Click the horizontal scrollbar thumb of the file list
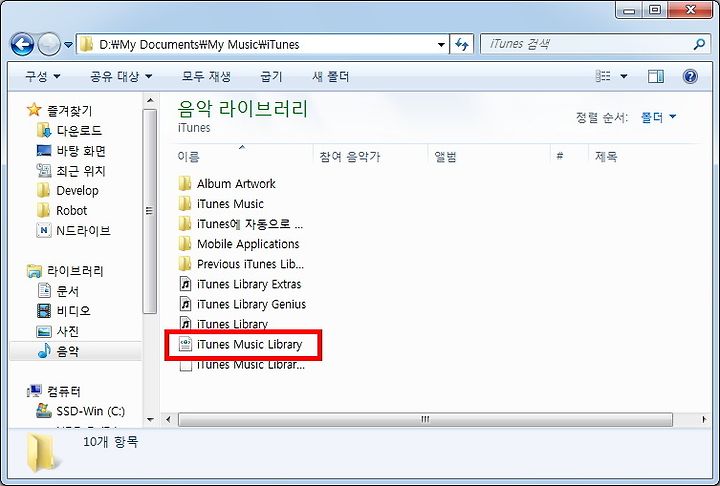Screen dimensions: 720x486 425,419
